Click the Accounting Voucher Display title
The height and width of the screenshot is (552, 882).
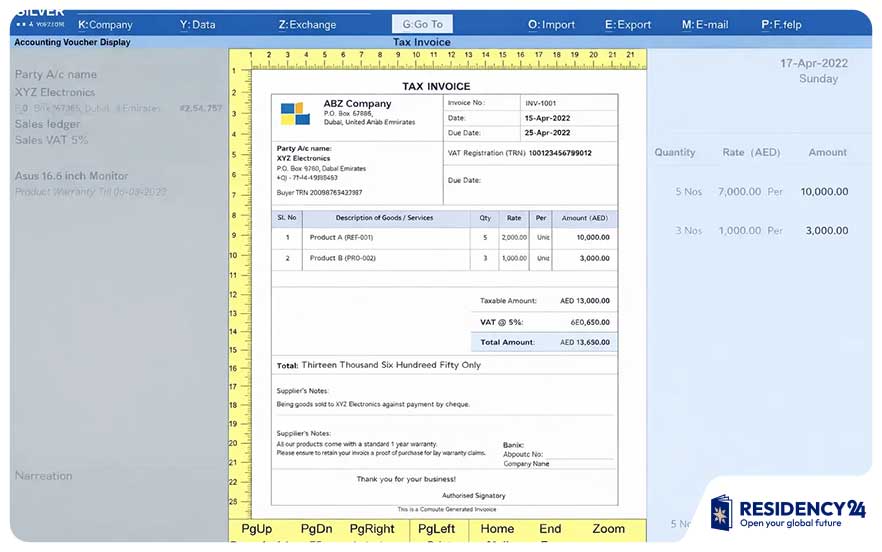(x=72, y=42)
